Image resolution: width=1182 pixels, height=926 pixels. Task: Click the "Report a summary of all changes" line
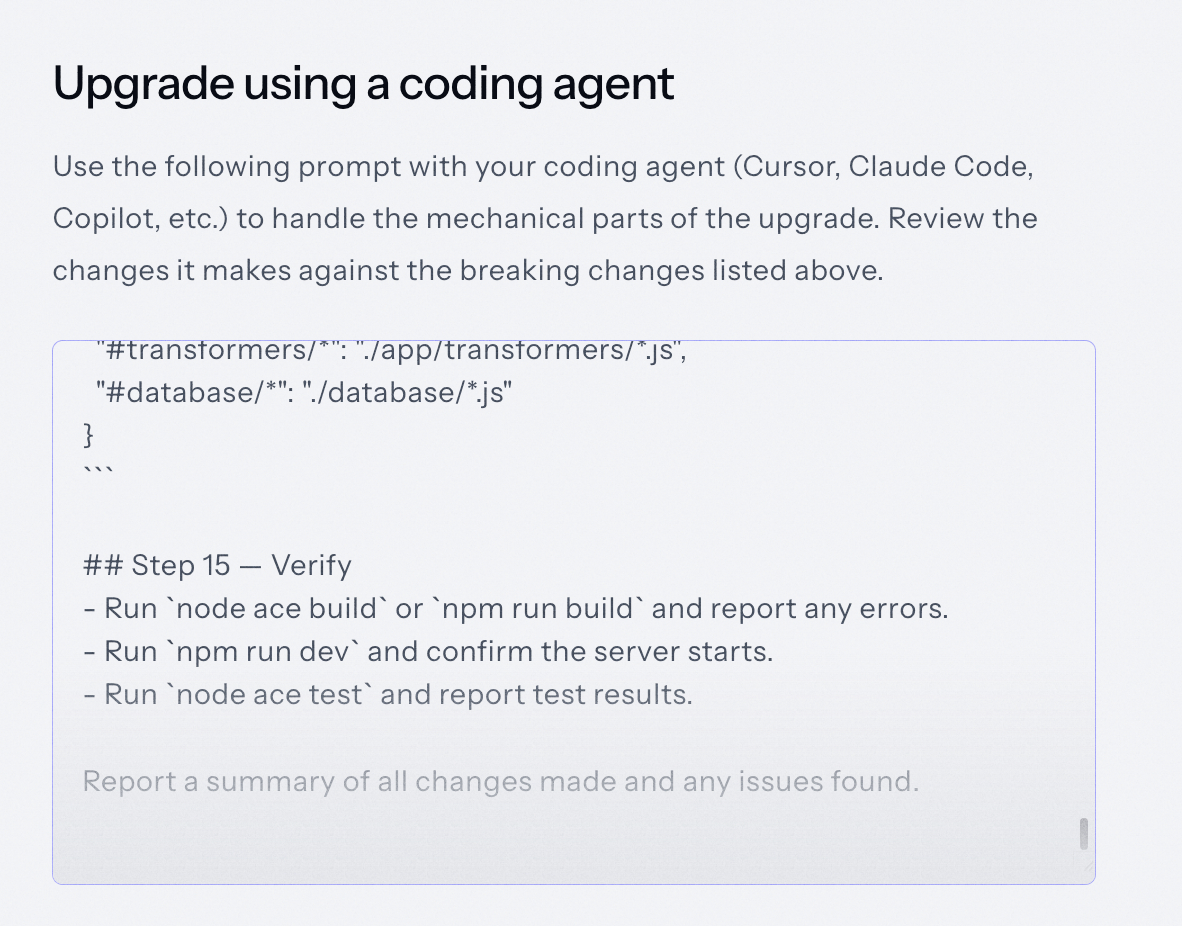[x=500, y=781]
